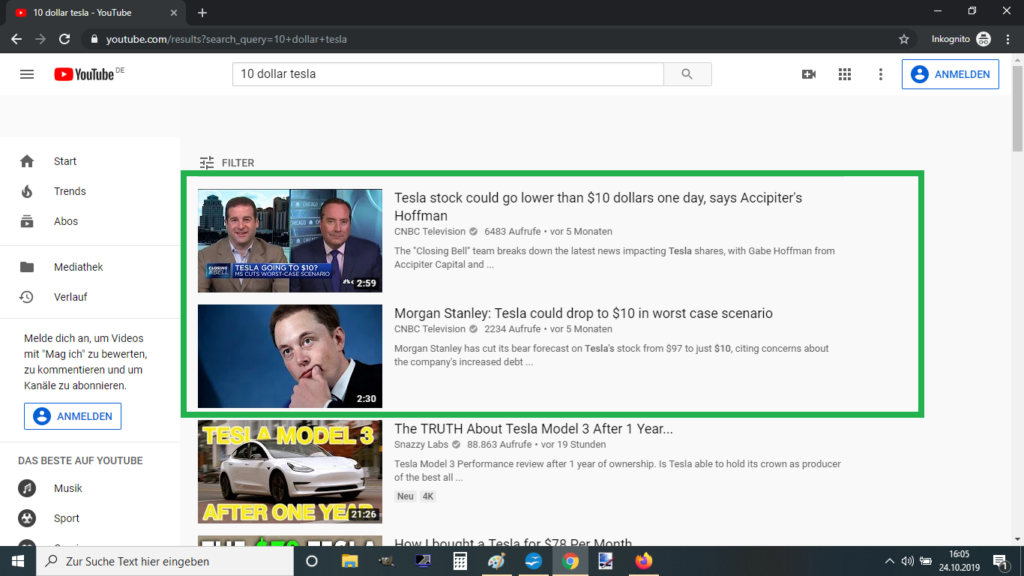
Task: Click the Inkognito profile icon
Action: (983, 39)
